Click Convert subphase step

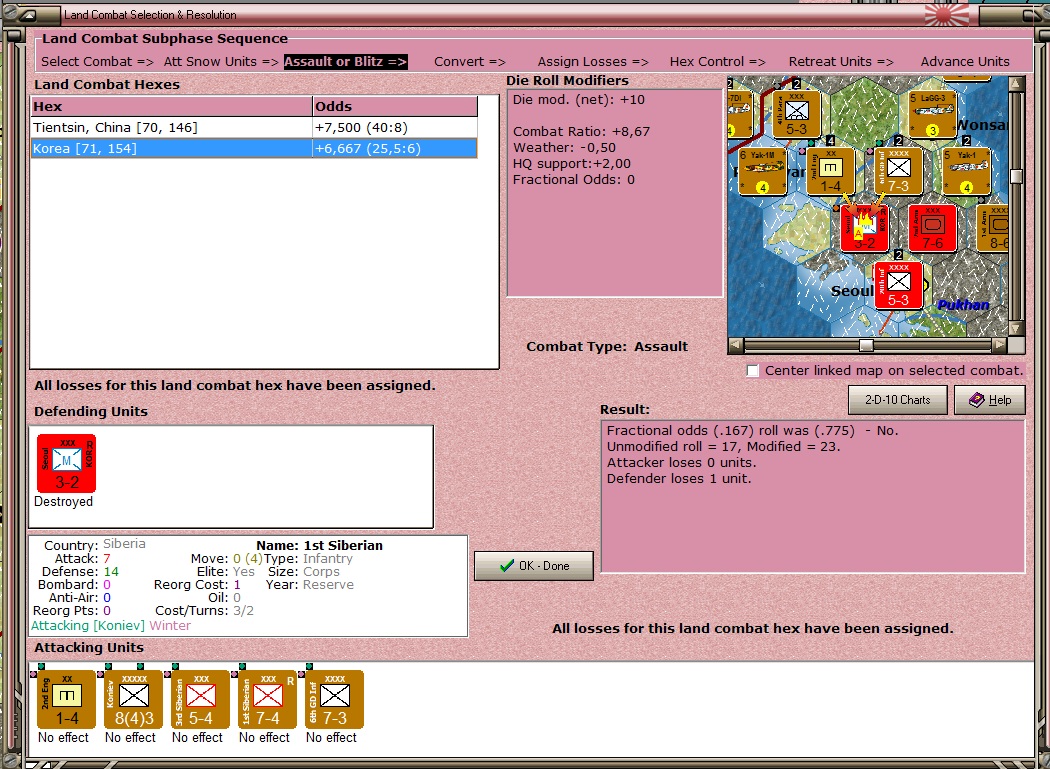click(x=470, y=62)
